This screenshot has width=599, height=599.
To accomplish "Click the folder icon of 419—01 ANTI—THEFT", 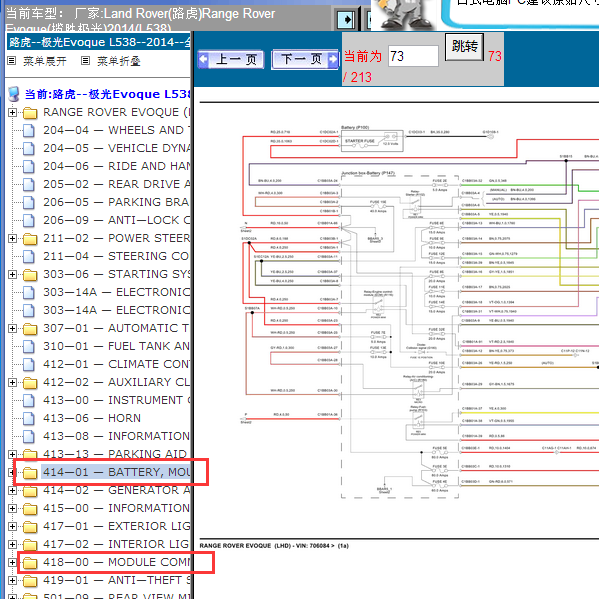I will (30, 581).
